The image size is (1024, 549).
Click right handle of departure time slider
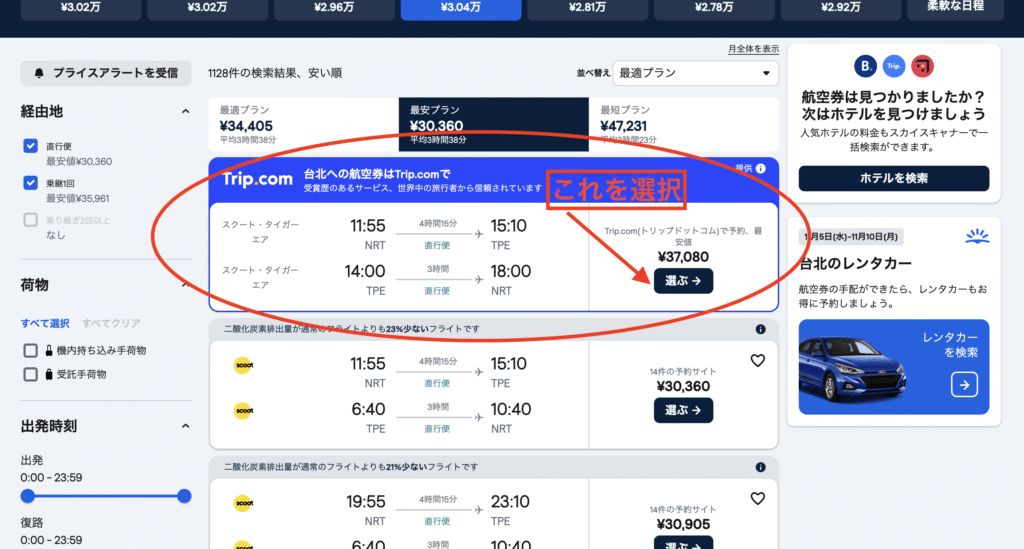coord(184,496)
